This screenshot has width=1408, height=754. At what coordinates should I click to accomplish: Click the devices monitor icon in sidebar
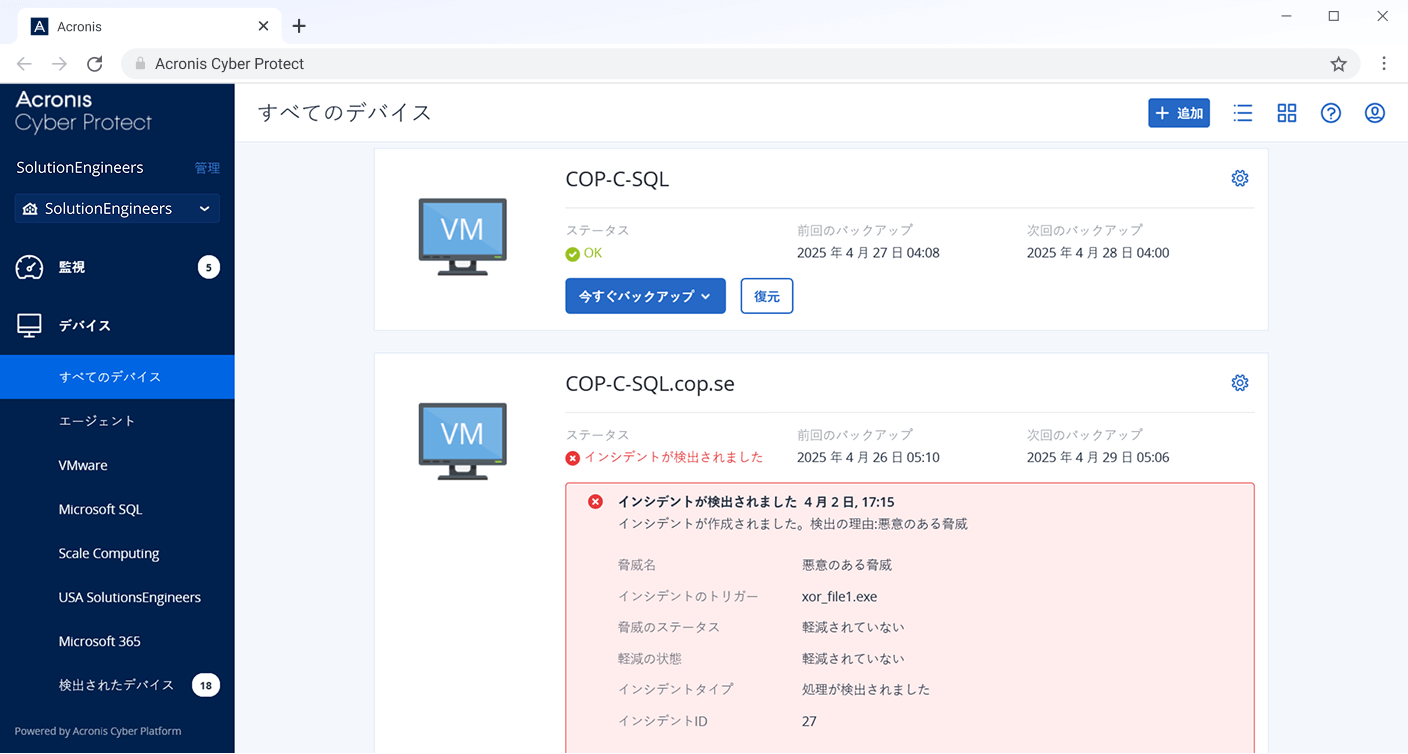[x=29, y=325]
